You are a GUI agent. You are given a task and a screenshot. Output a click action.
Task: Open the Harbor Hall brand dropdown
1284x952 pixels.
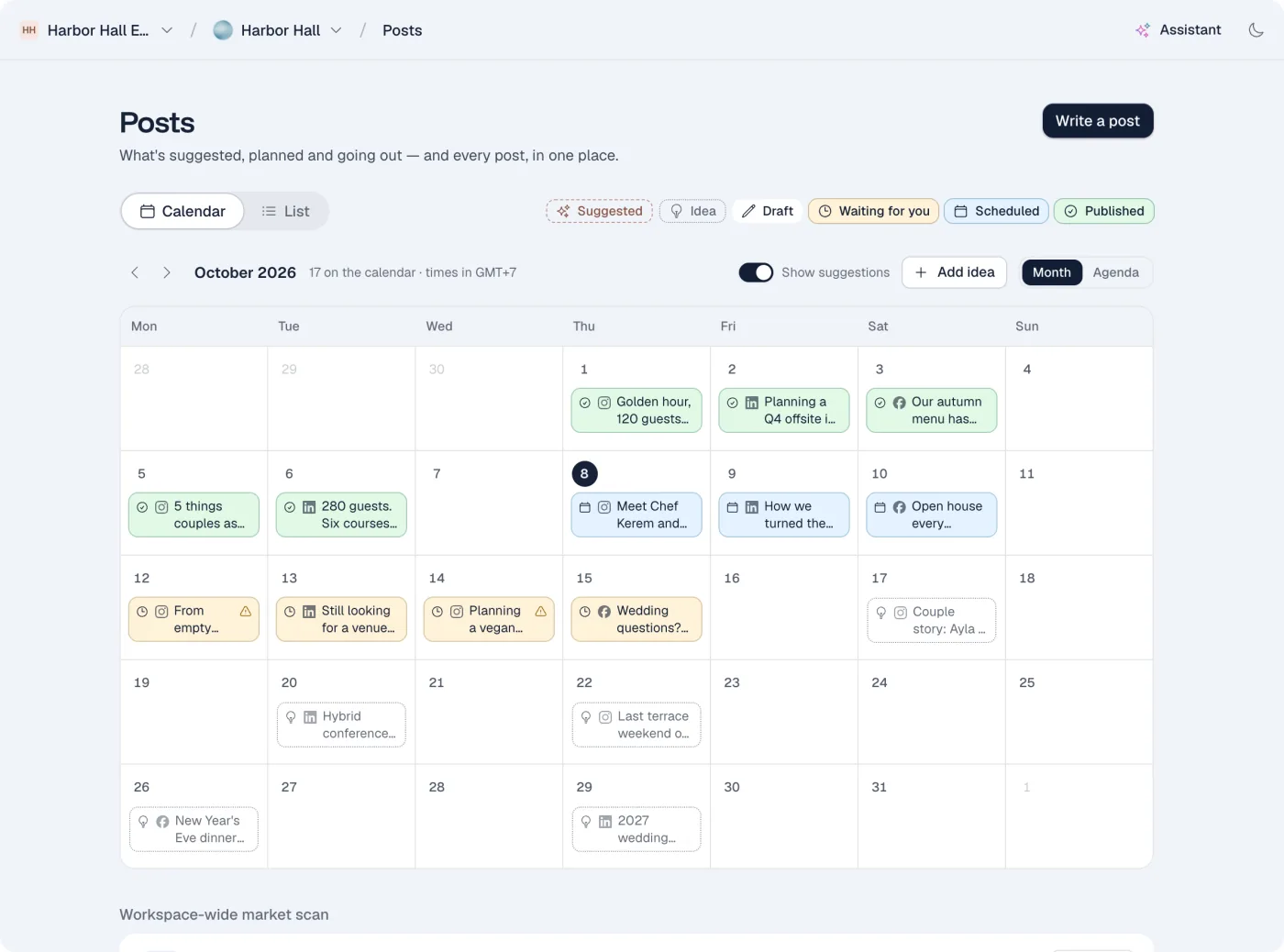pyautogui.click(x=278, y=30)
